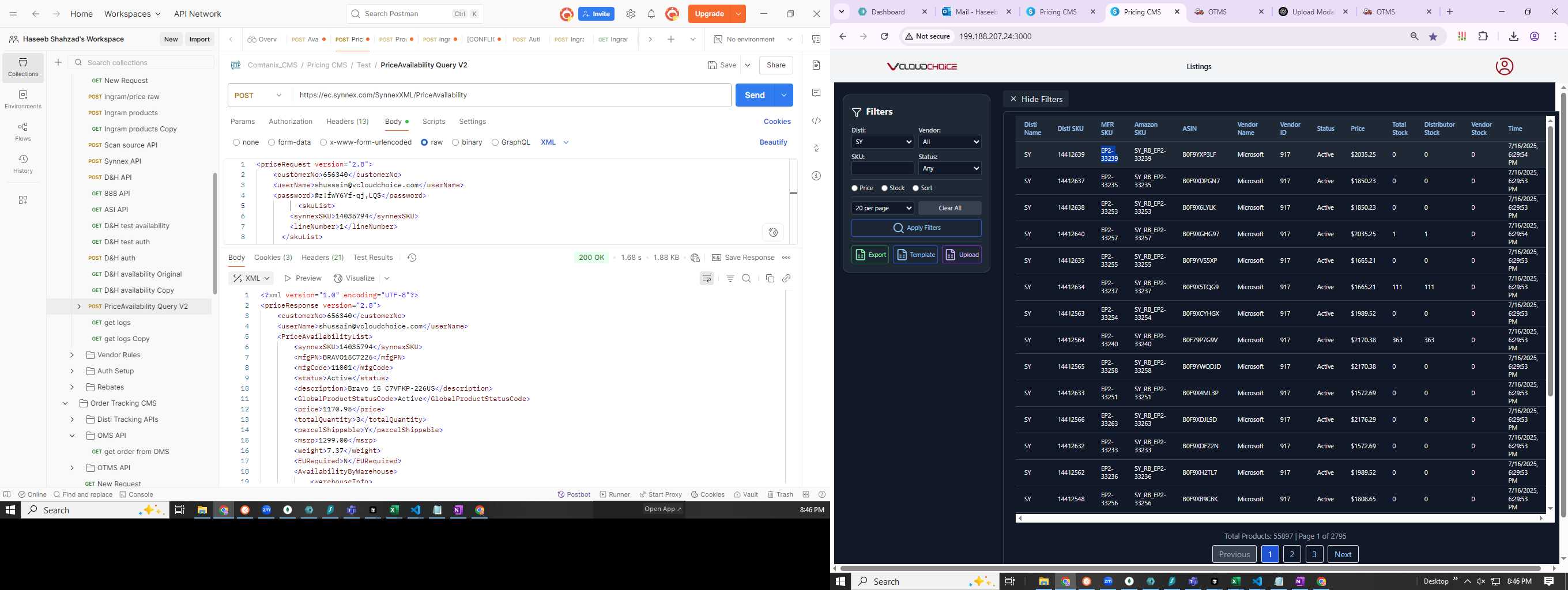Select the Stock radio in Filters

(884, 188)
